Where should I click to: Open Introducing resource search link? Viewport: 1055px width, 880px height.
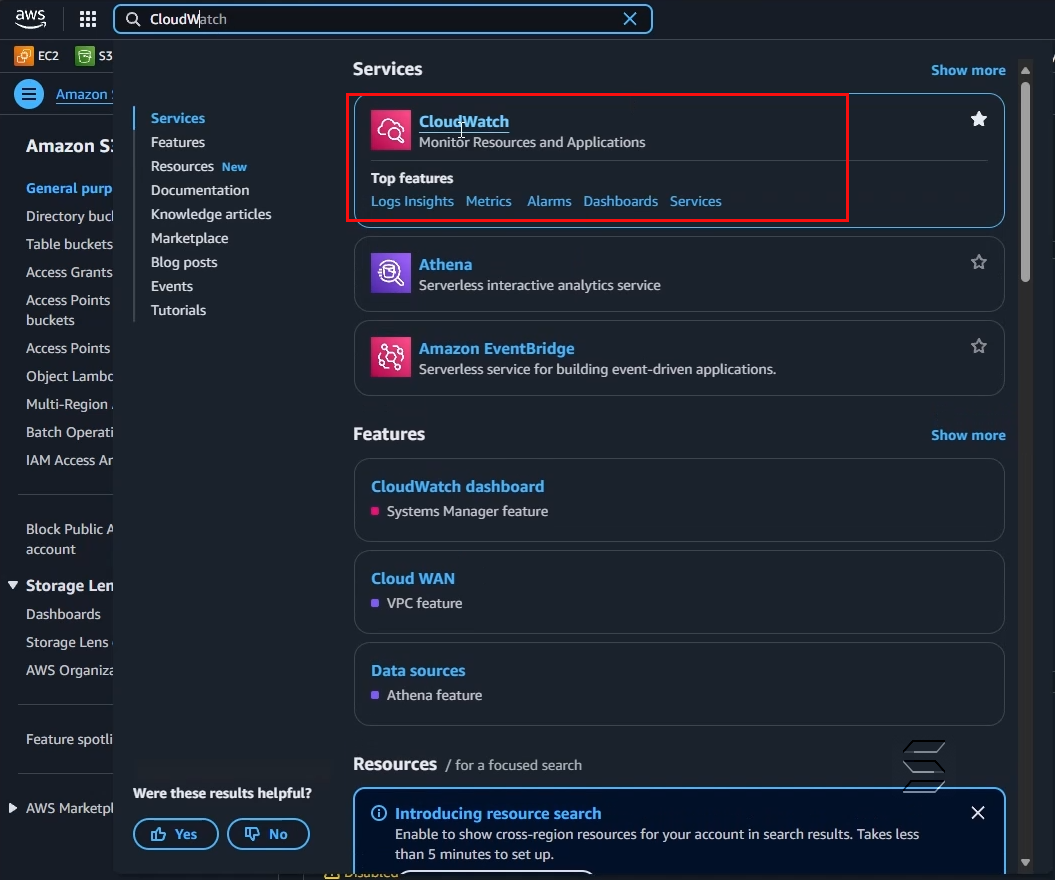coord(498,813)
